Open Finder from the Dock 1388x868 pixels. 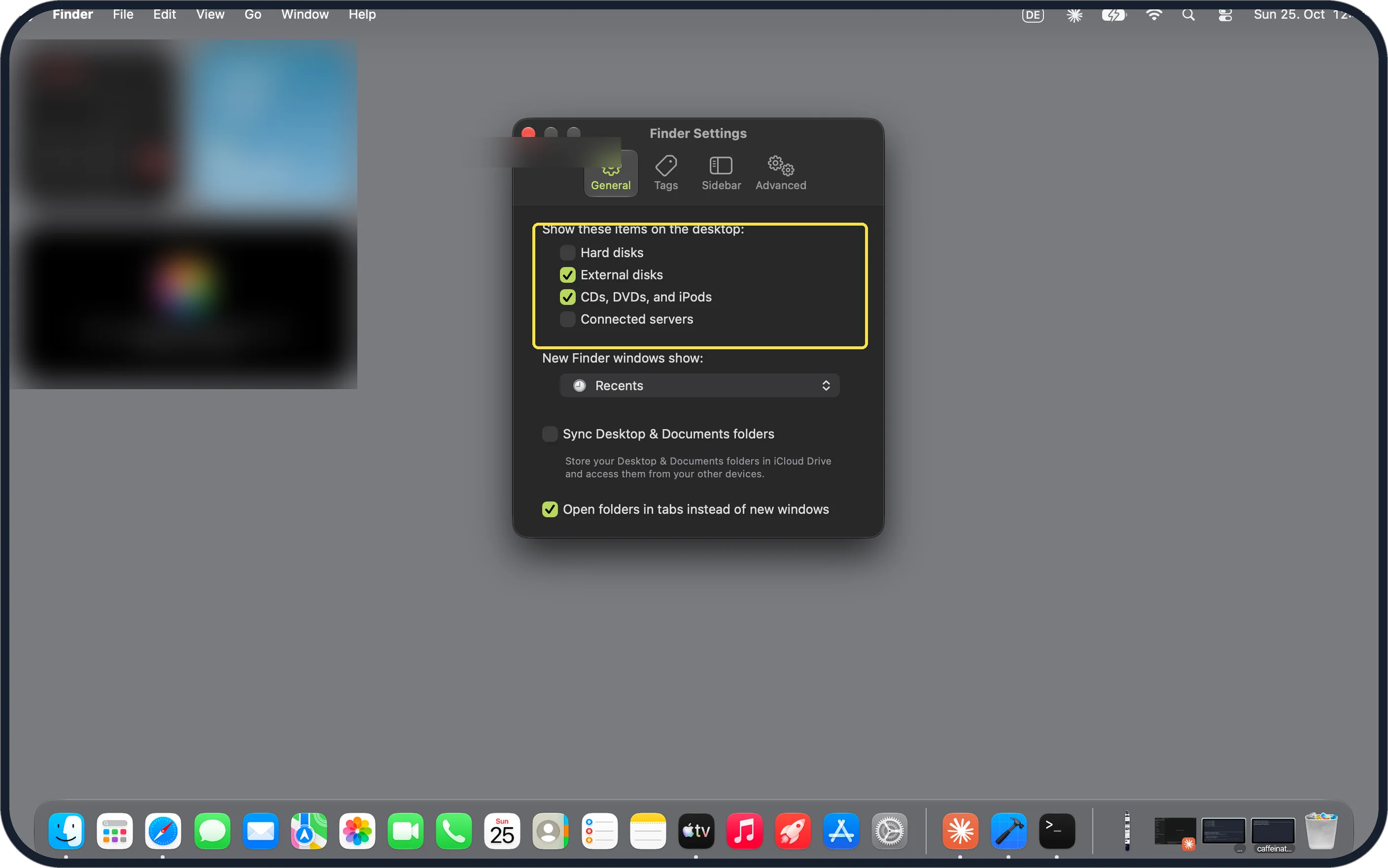pyautogui.click(x=66, y=831)
